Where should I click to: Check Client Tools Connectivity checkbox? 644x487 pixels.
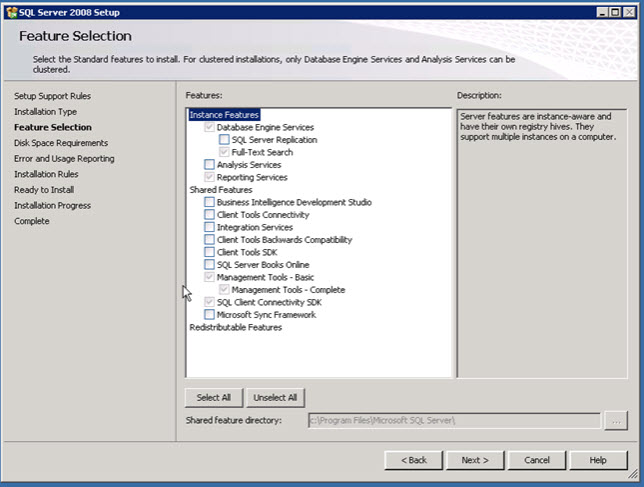pos(209,215)
